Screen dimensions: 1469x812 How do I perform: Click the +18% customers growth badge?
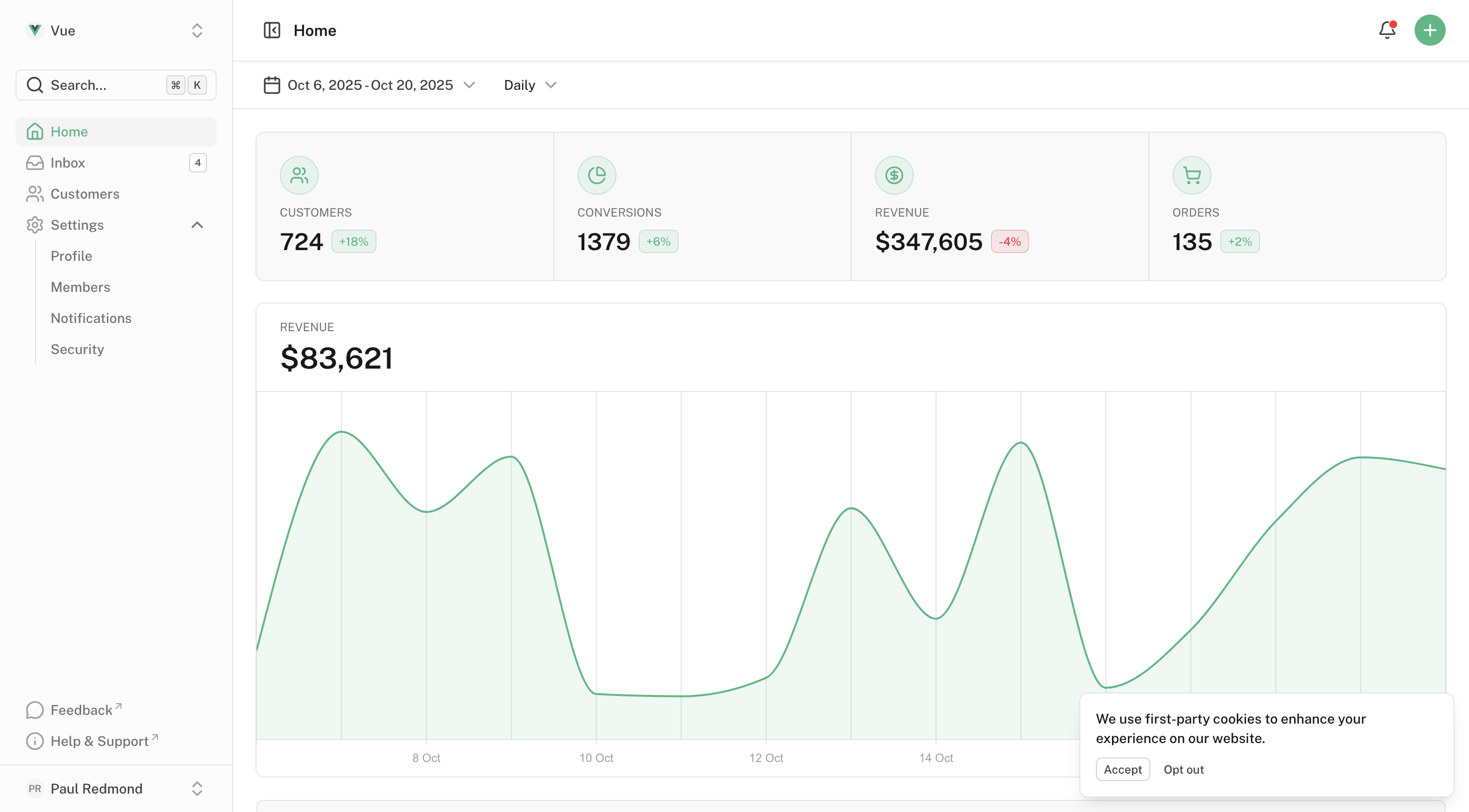click(x=354, y=241)
